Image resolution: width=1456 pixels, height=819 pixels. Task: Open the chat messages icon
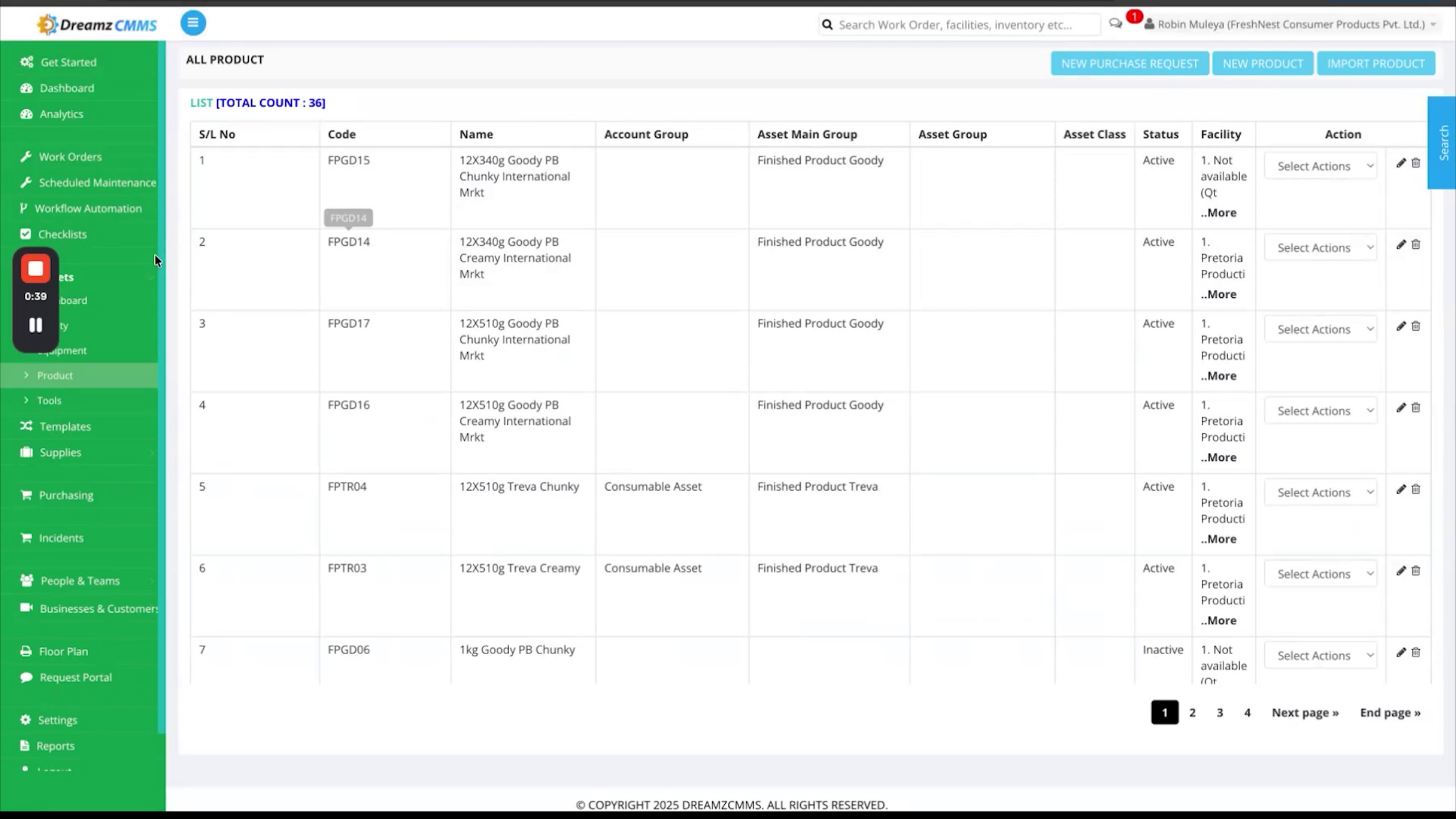(1115, 24)
